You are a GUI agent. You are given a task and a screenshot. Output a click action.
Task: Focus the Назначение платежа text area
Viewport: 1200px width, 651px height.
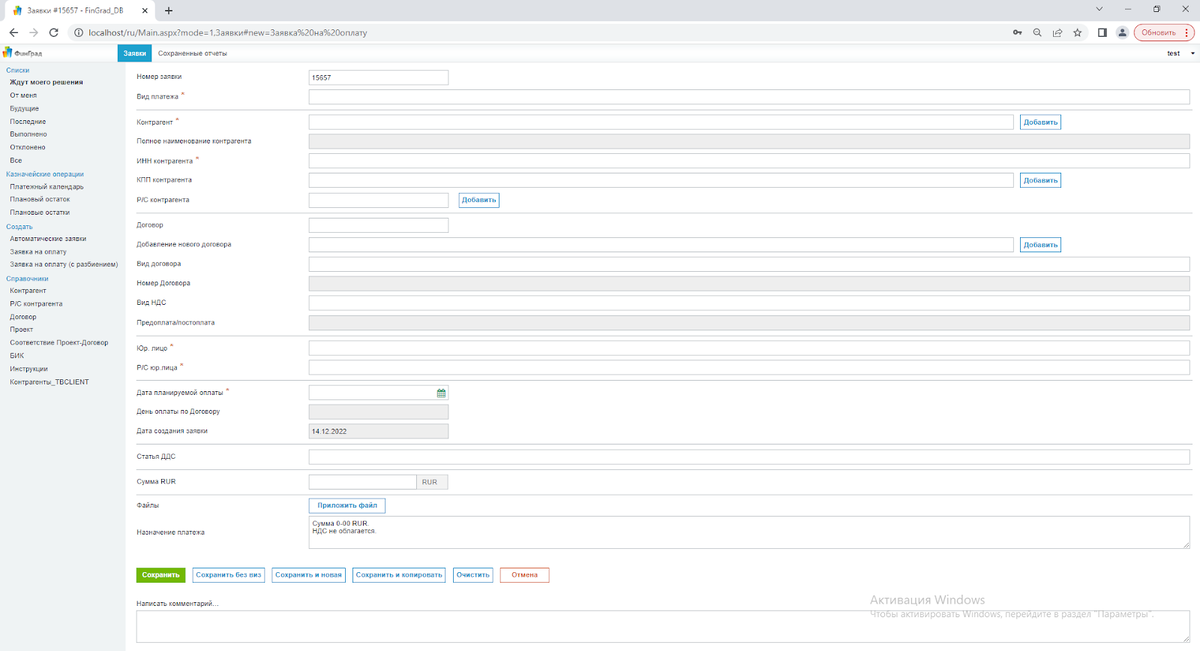pos(749,533)
